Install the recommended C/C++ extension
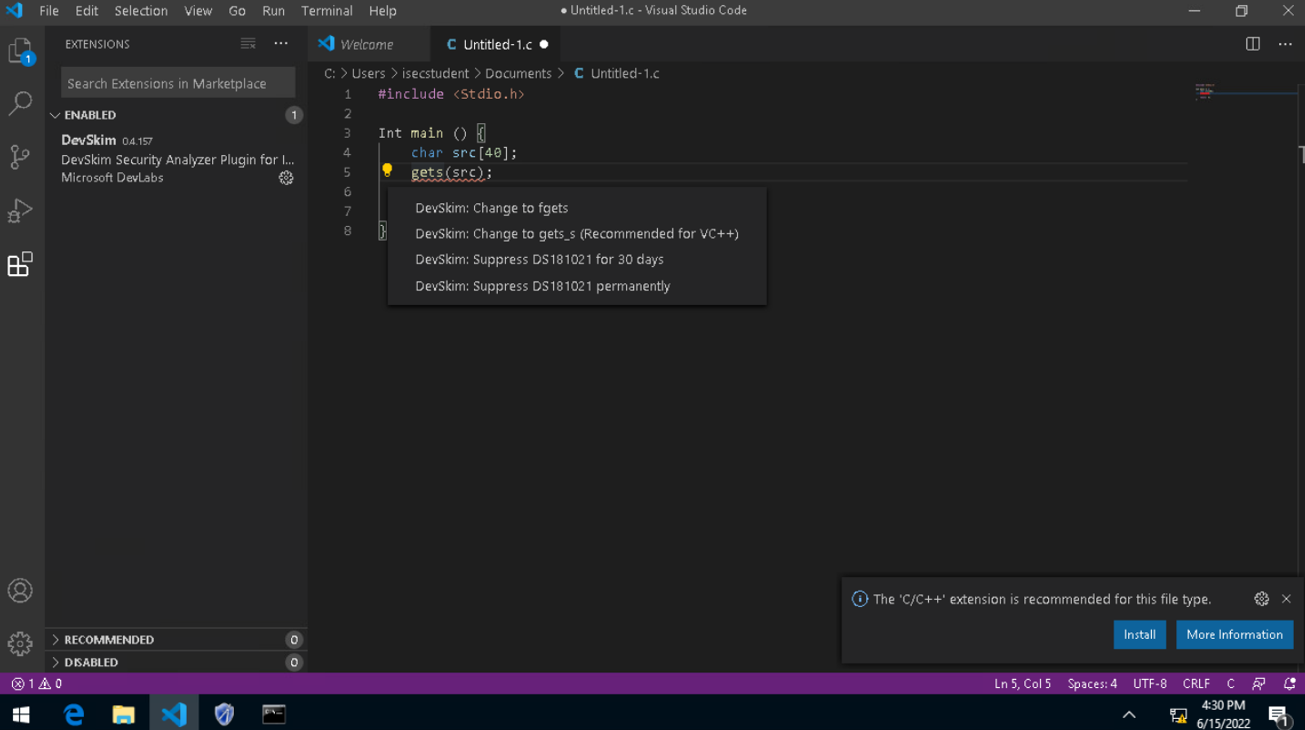This screenshot has height=730, width=1305. click(1139, 635)
